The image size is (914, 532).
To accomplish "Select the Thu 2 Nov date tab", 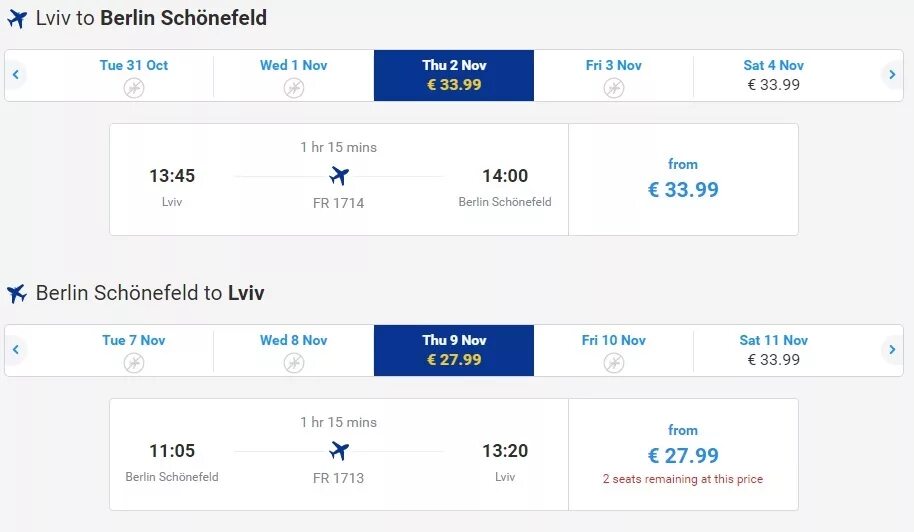I will [454, 75].
